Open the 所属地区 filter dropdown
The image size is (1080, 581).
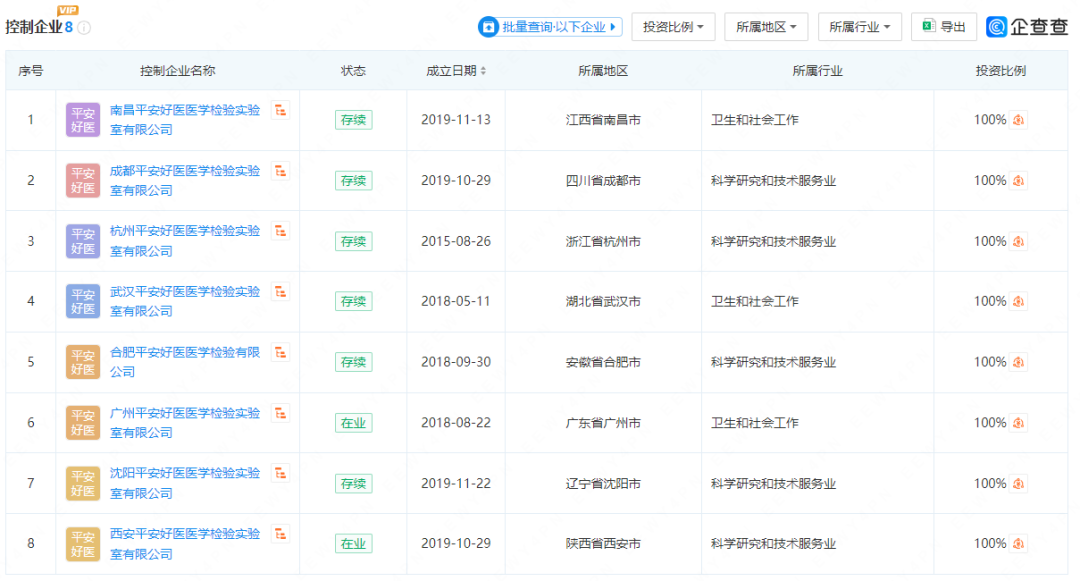[x=766, y=27]
